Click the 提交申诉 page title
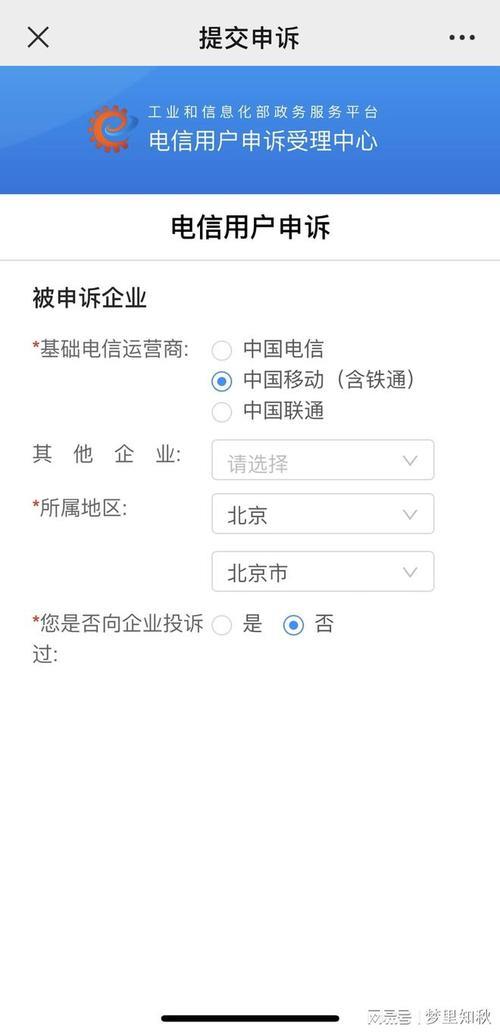500x1032 pixels. (x=249, y=38)
